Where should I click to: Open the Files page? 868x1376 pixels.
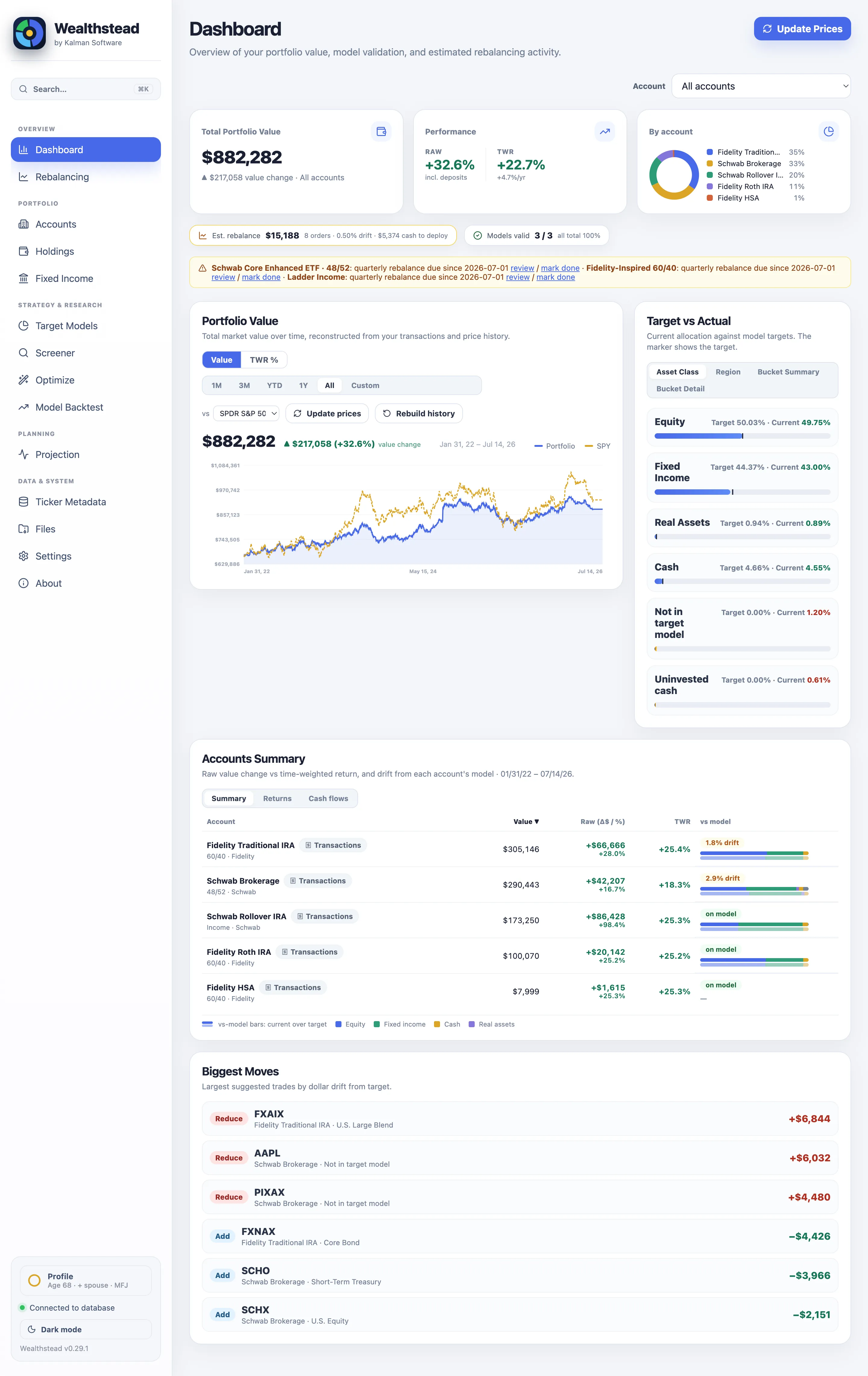[86, 529]
